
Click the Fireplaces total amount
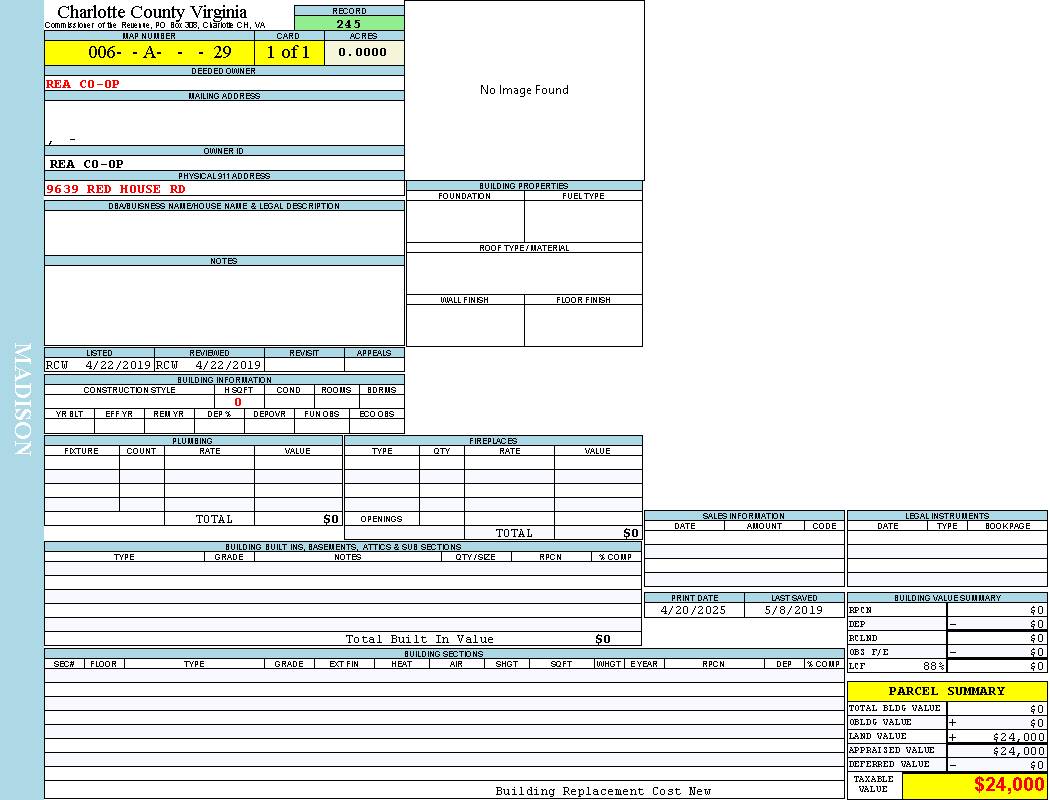[x=630, y=534]
